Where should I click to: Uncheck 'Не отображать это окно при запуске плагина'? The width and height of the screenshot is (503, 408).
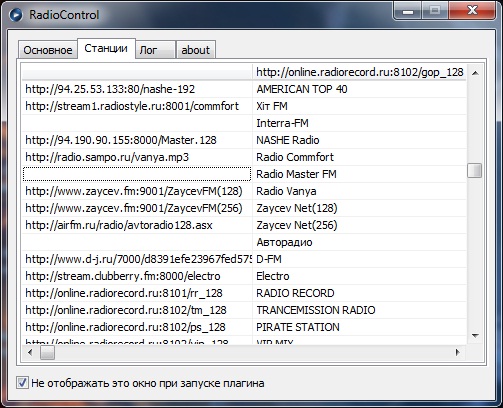(x=22, y=383)
